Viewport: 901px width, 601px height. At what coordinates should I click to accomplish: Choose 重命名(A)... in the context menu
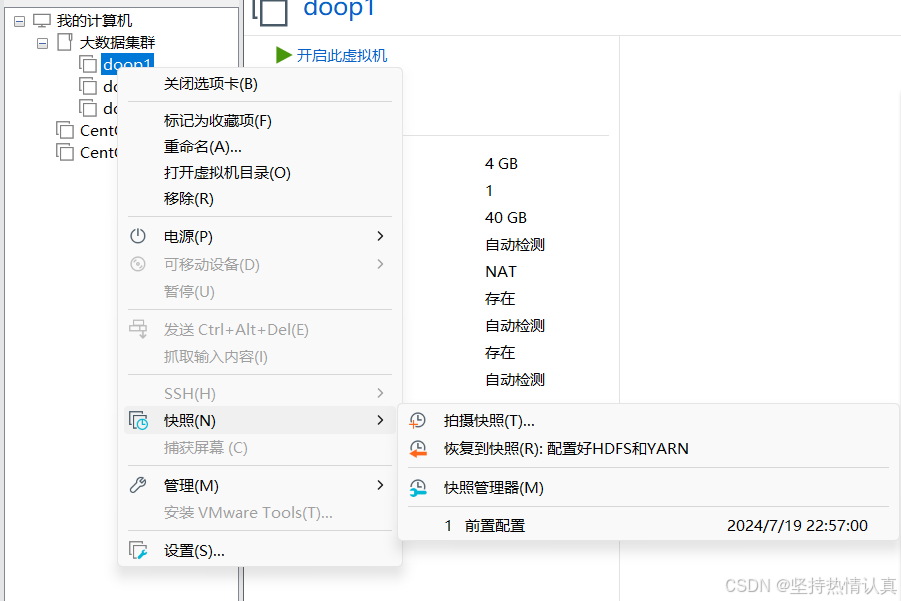click(x=260, y=147)
